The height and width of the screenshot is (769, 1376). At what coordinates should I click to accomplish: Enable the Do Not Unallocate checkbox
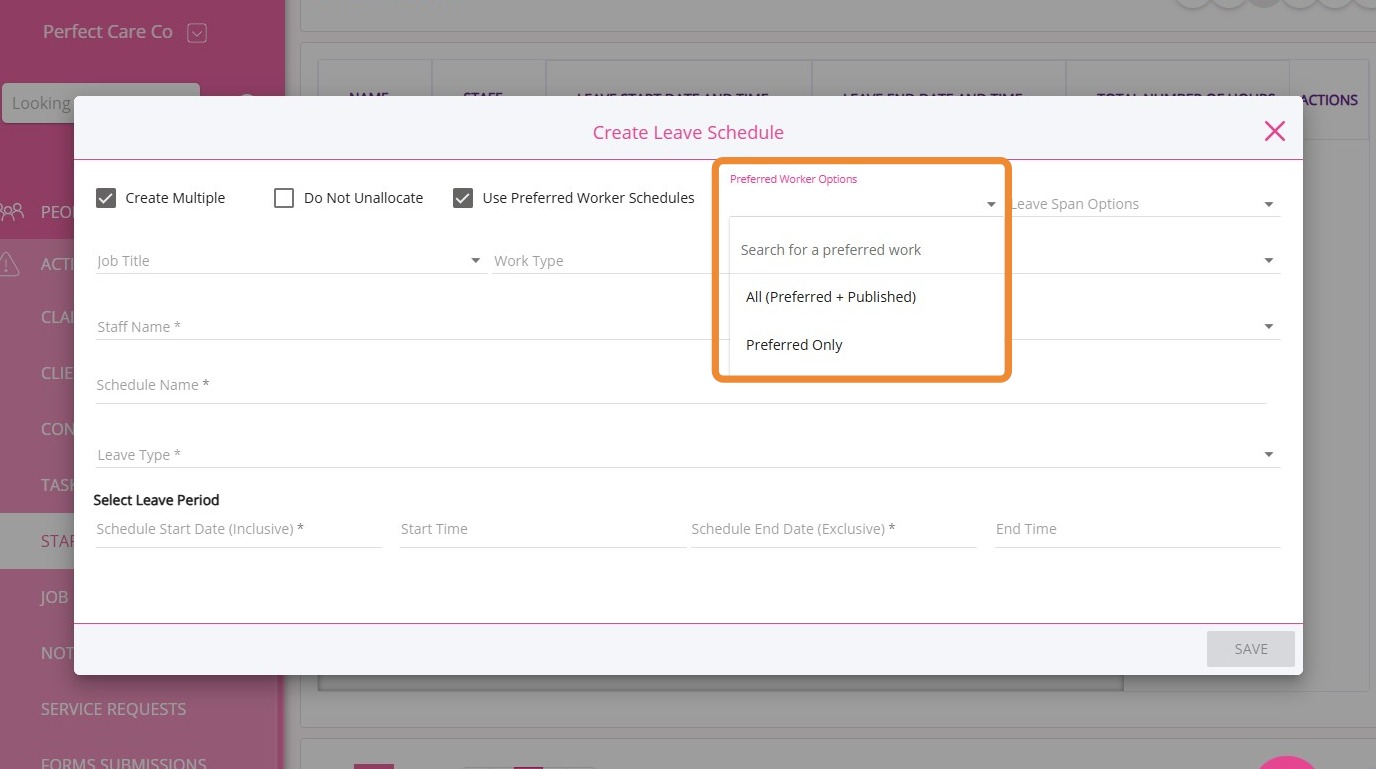point(284,198)
